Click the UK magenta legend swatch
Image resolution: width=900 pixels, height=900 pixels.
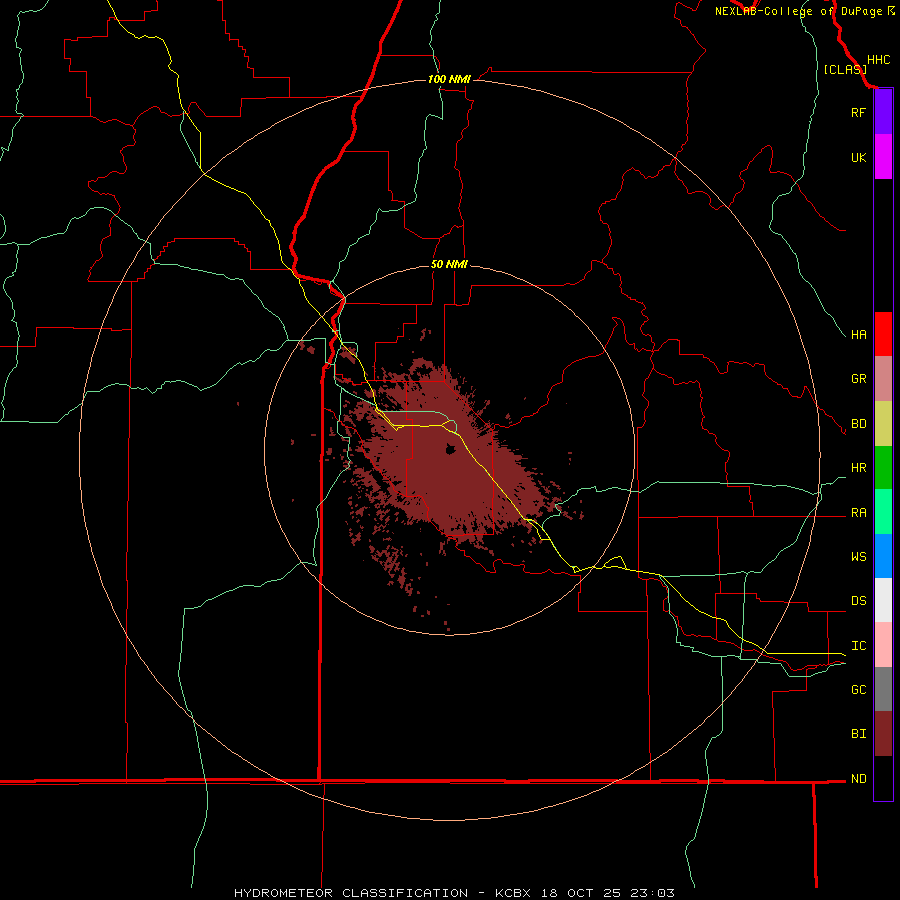pyautogui.click(x=883, y=157)
